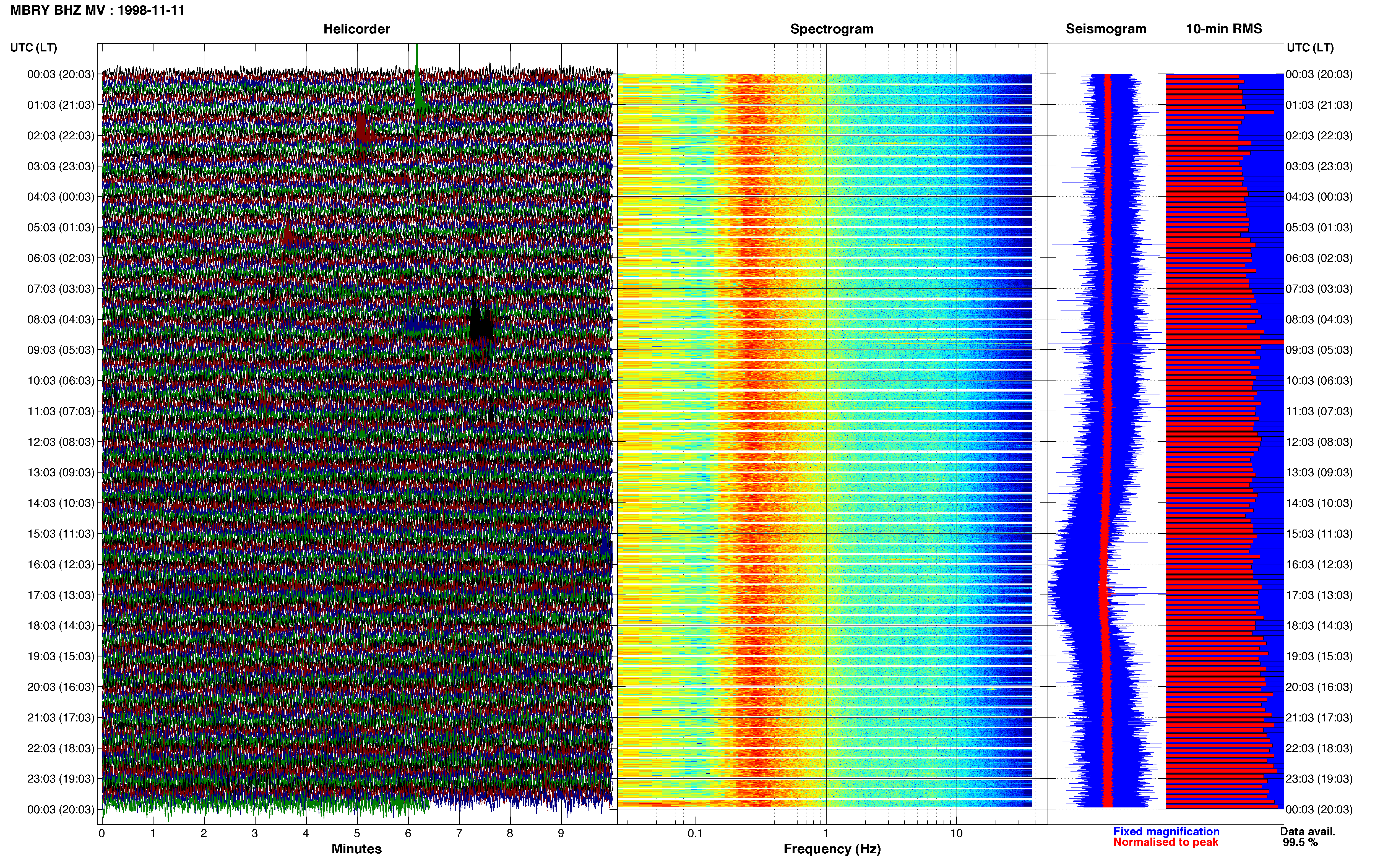Click the tall green spike in the Helicorder
This screenshot has width=1388, height=868.
417,77
